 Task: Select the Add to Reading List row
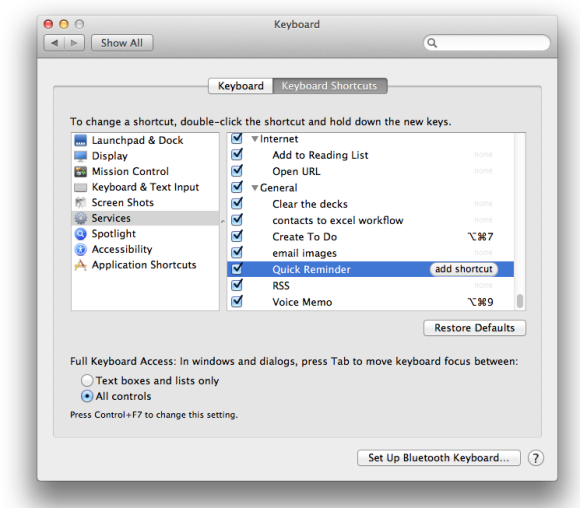point(370,155)
